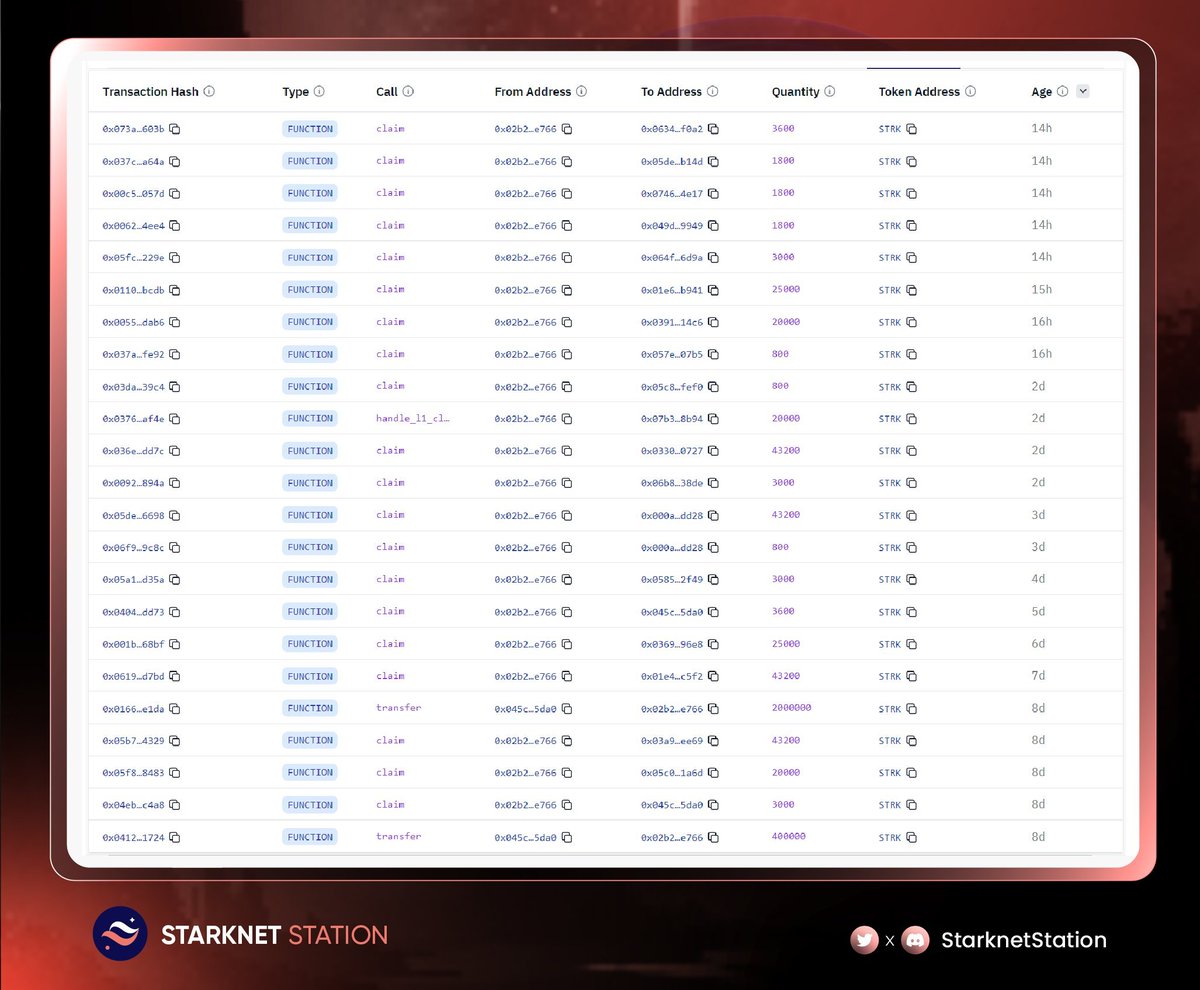The width and height of the screenshot is (1200, 990).
Task: Open transaction 0x06f9…9c8c
Action: coord(133,547)
